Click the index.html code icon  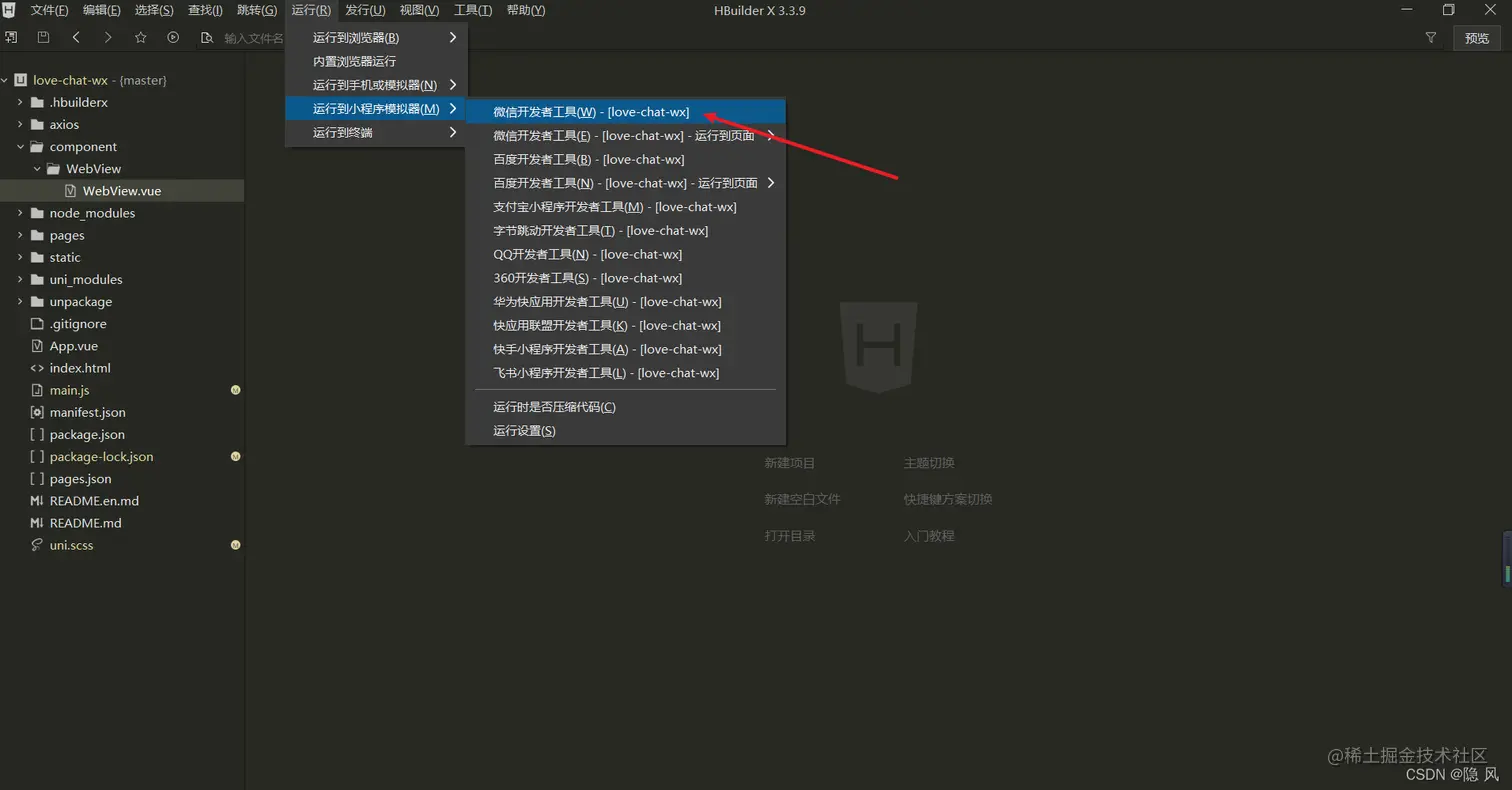37,368
